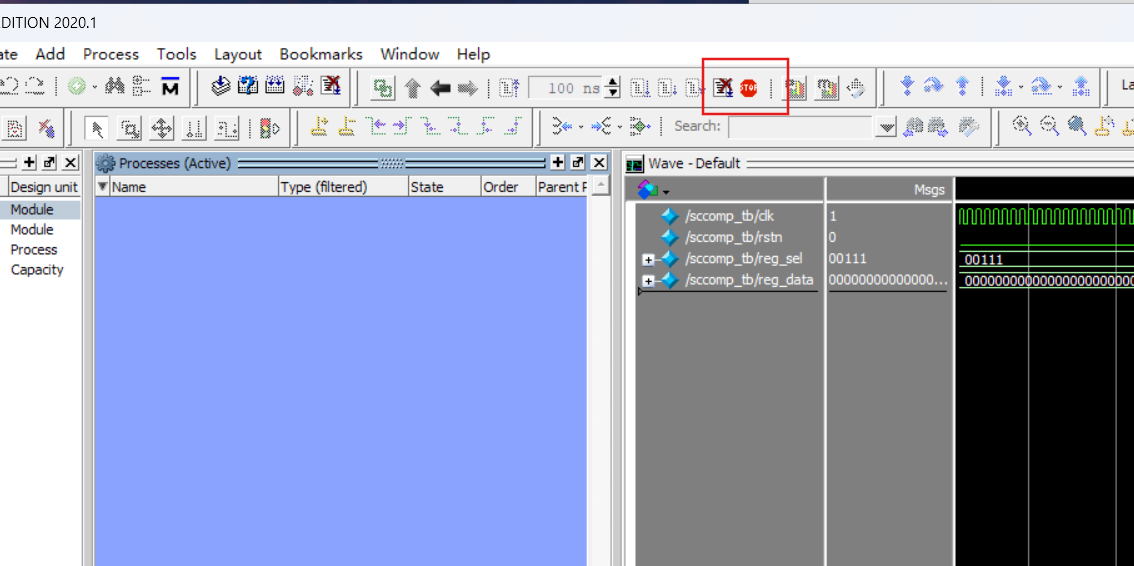Screen dimensions: 1134x566
Task: Click the Zoom In magnifier icon
Action: click(x=1021, y=126)
